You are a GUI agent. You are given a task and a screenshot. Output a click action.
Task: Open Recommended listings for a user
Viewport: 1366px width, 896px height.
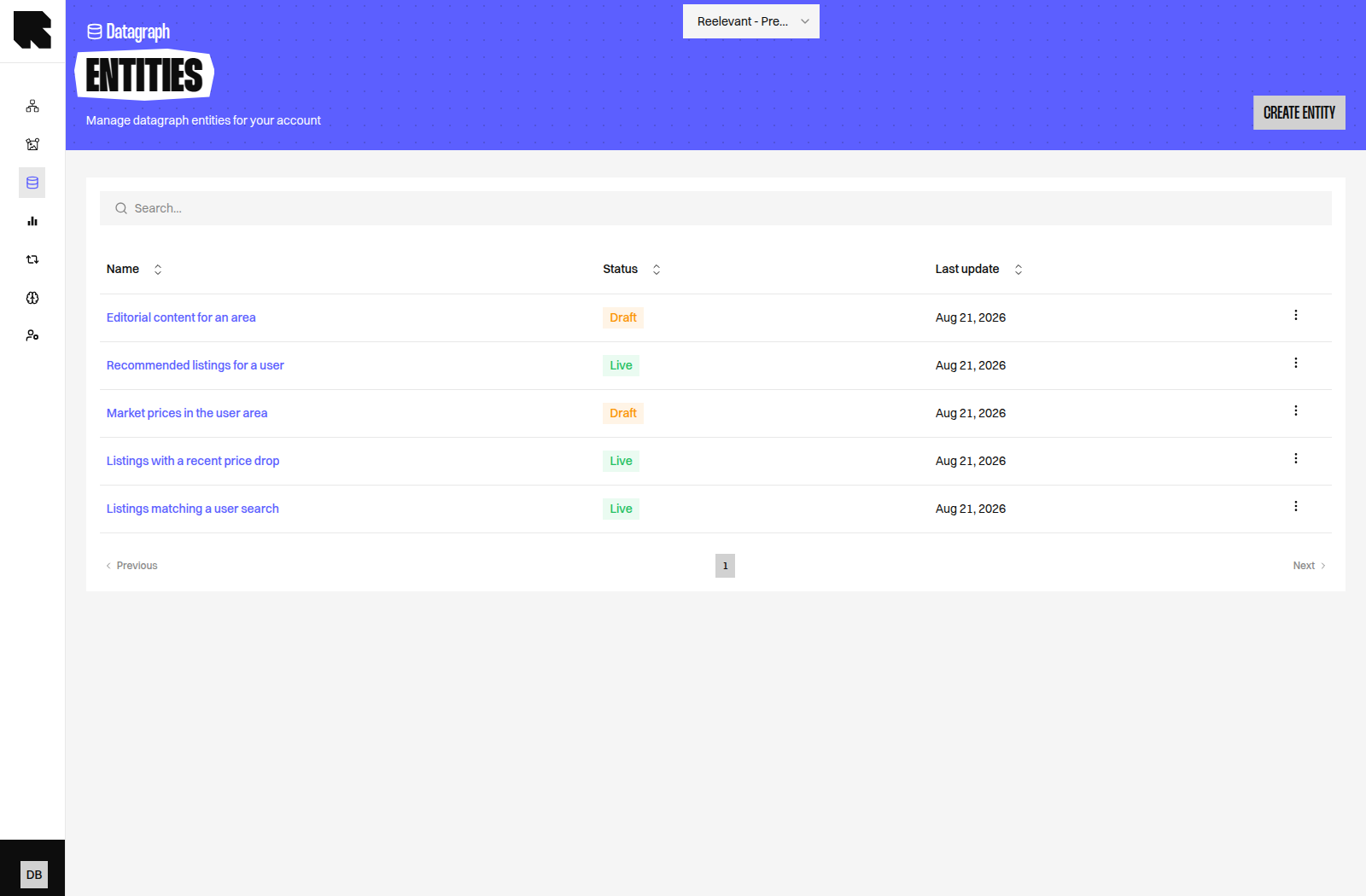tap(196, 365)
